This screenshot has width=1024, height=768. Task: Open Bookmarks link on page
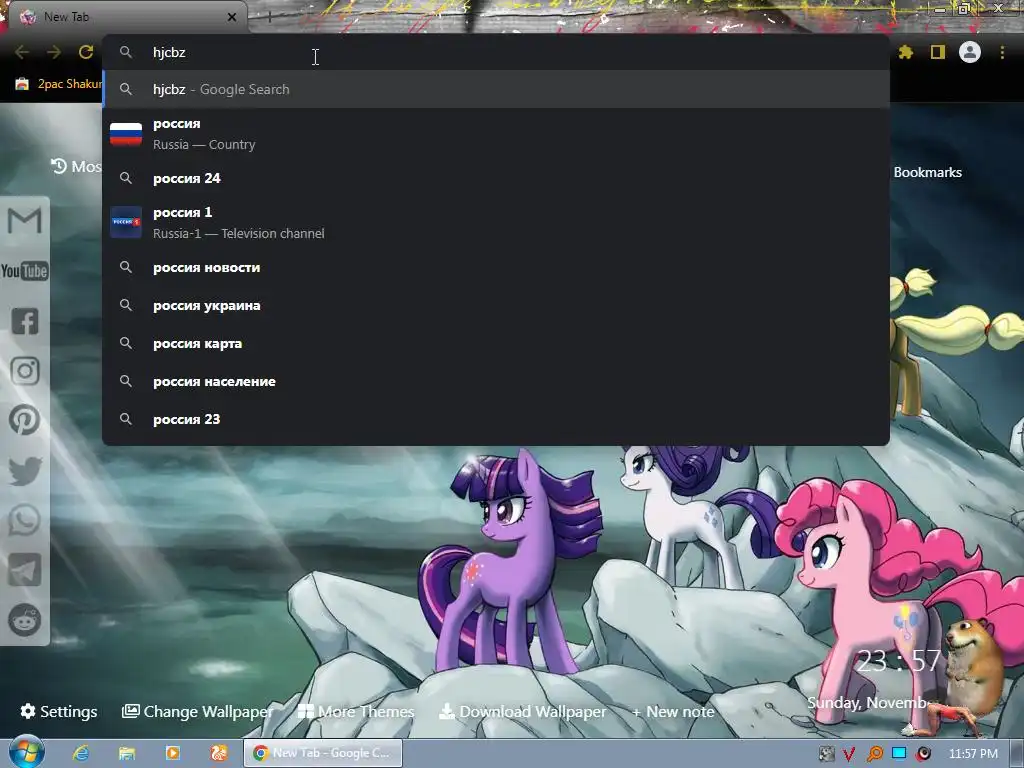[927, 172]
